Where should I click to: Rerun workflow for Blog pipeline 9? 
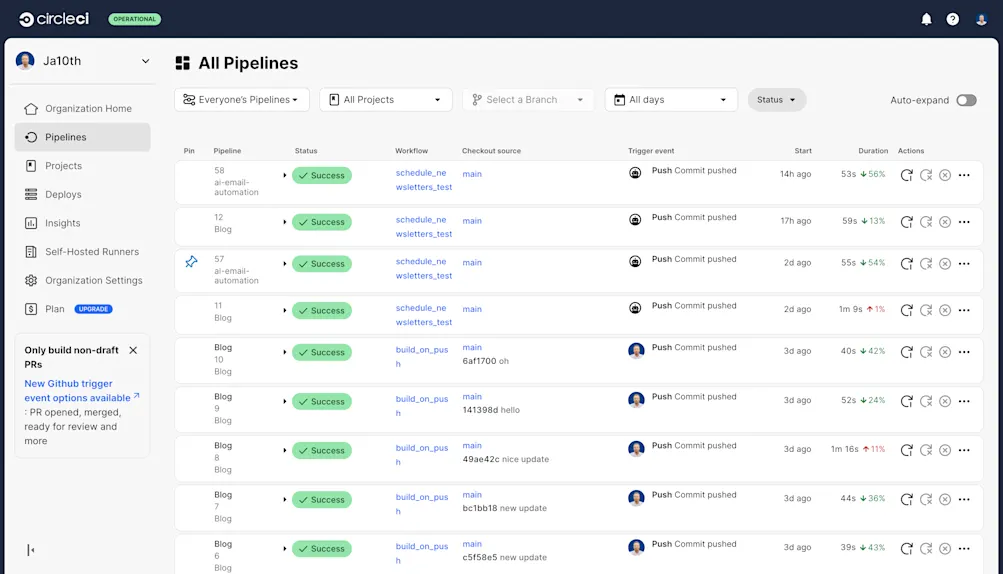coord(906,401)
